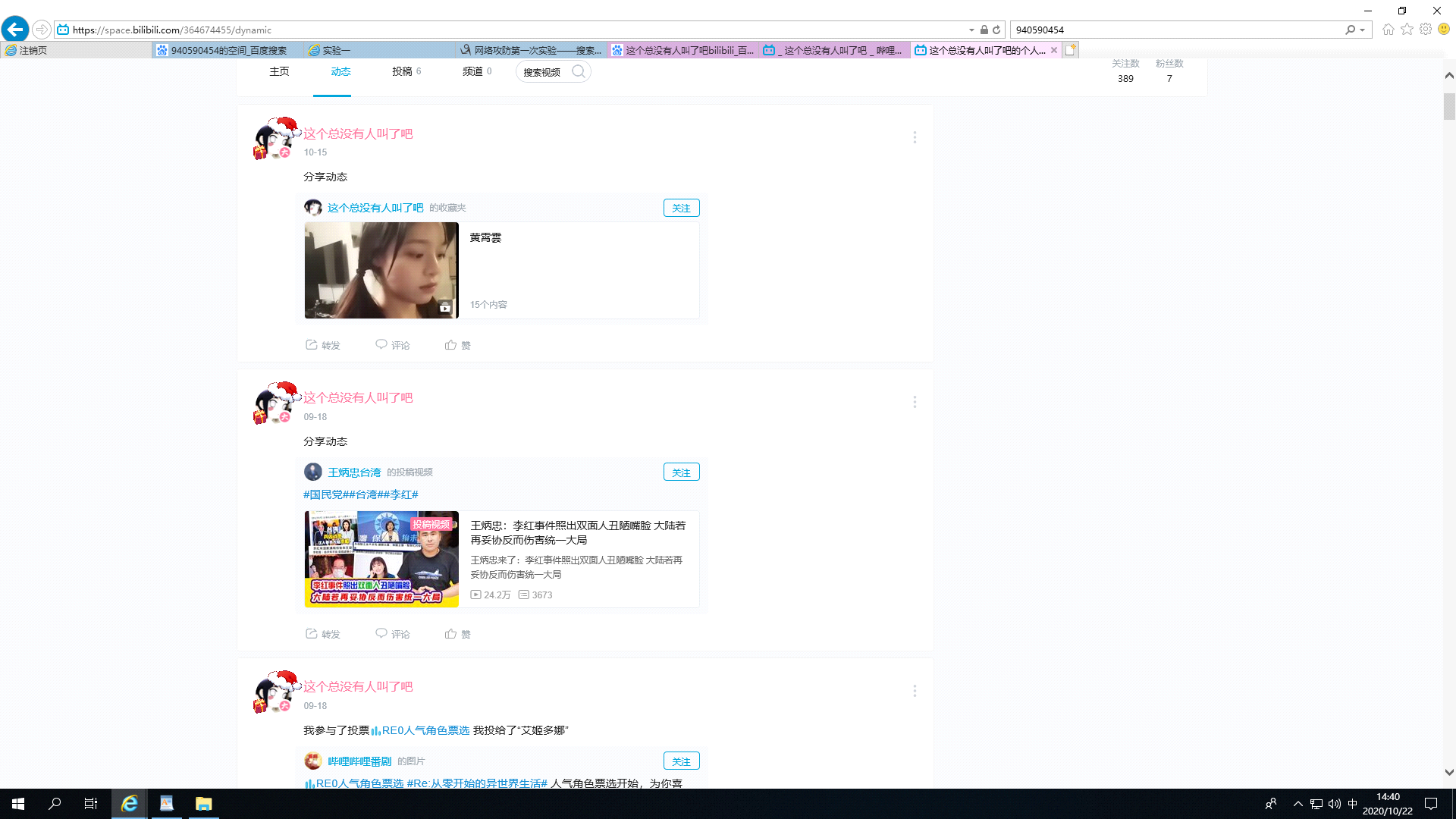Open 黄霄雲 favorites folder thumbnail
Viewport: 1456px width, 819px height.
tap(381, 270)
